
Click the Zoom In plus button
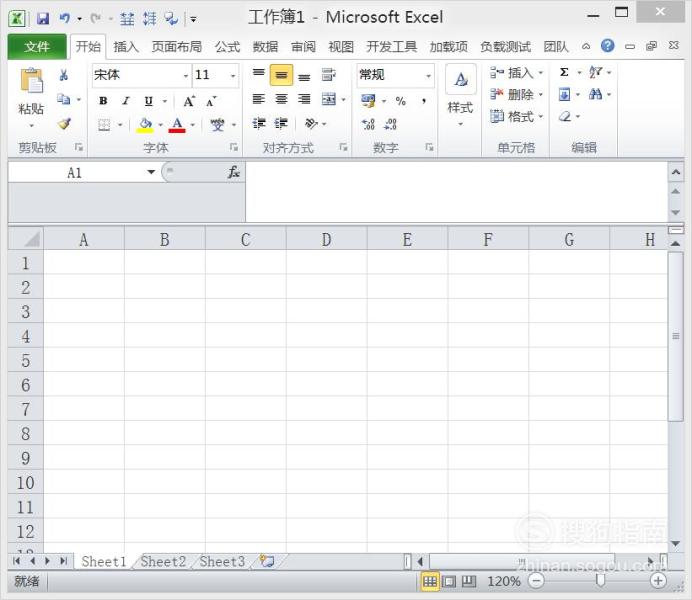click(x=658, y=581)
